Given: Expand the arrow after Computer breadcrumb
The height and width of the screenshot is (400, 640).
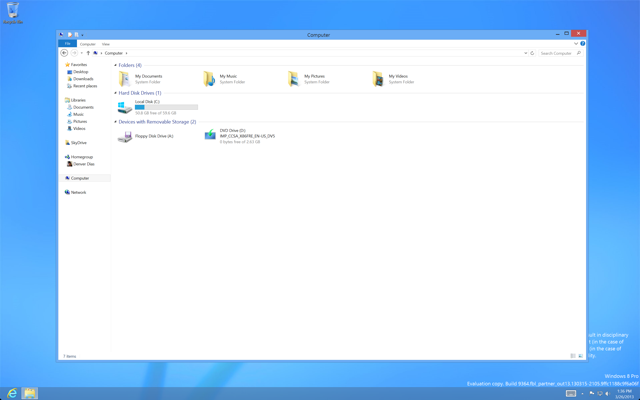Looking at the screenshot, I should (127, 53).
